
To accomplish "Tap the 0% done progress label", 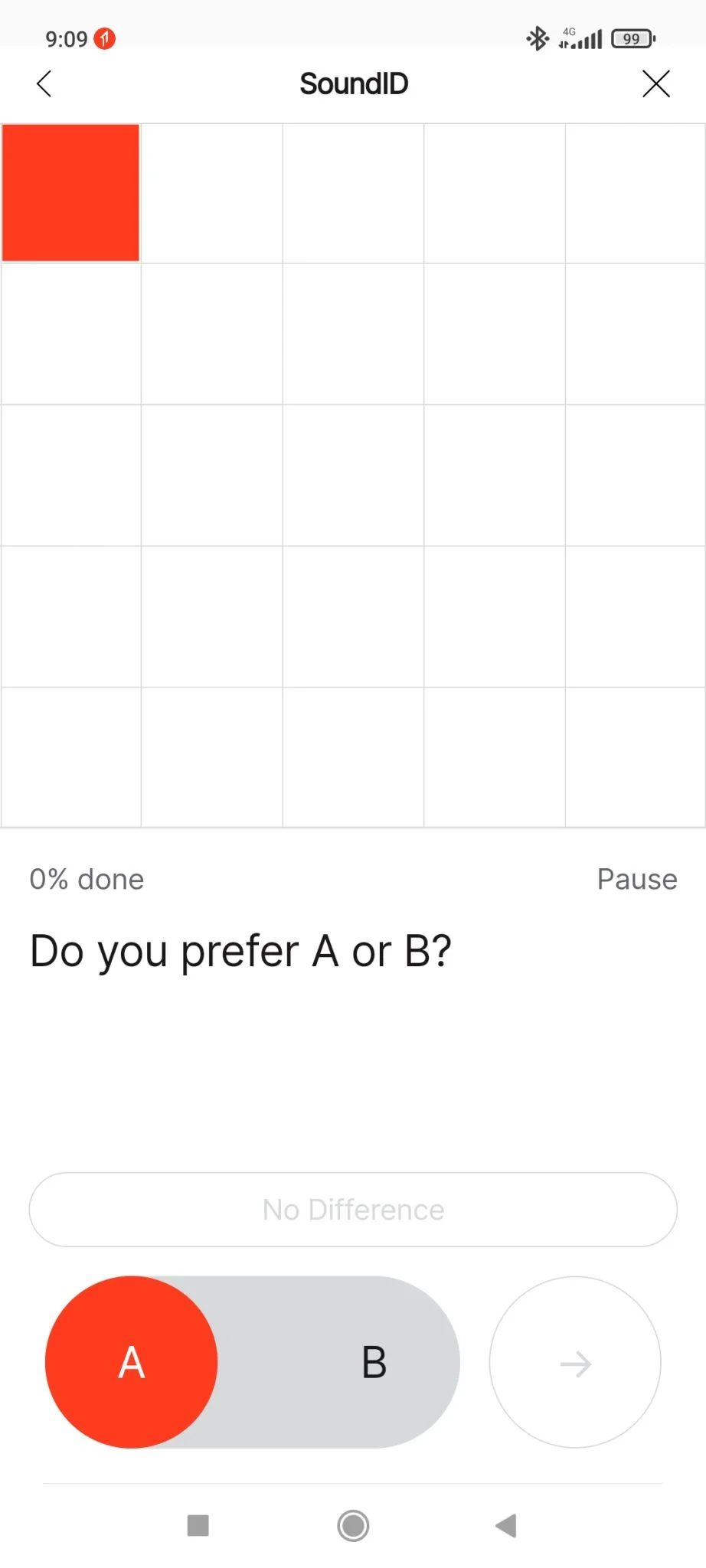I will [x=87, y=879].
